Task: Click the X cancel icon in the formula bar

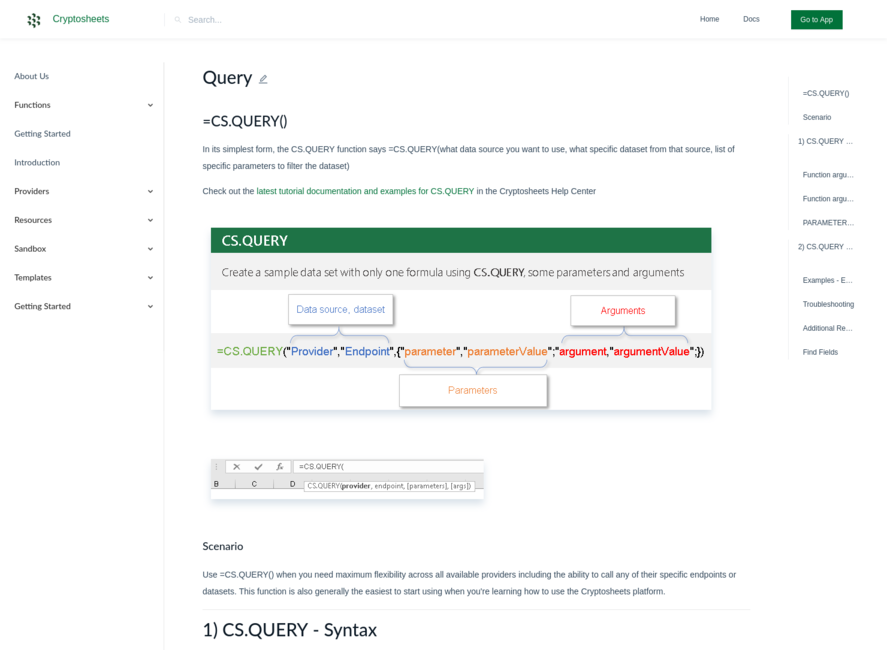Action: (x=237, y=466)
